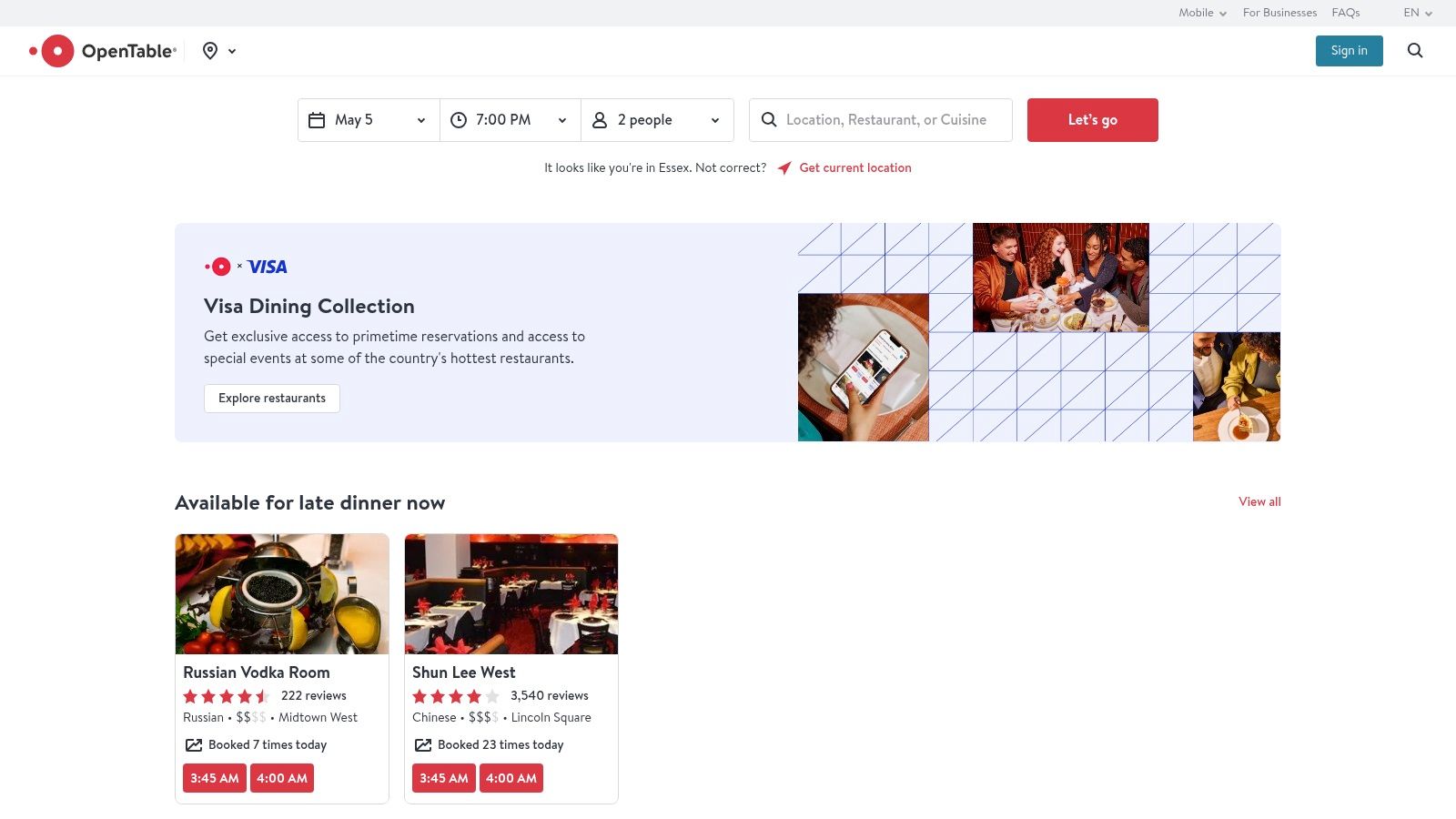Click Russian Vodka Room star rating
Viewport: 1456px width, 819px height.
coord(227,696)
